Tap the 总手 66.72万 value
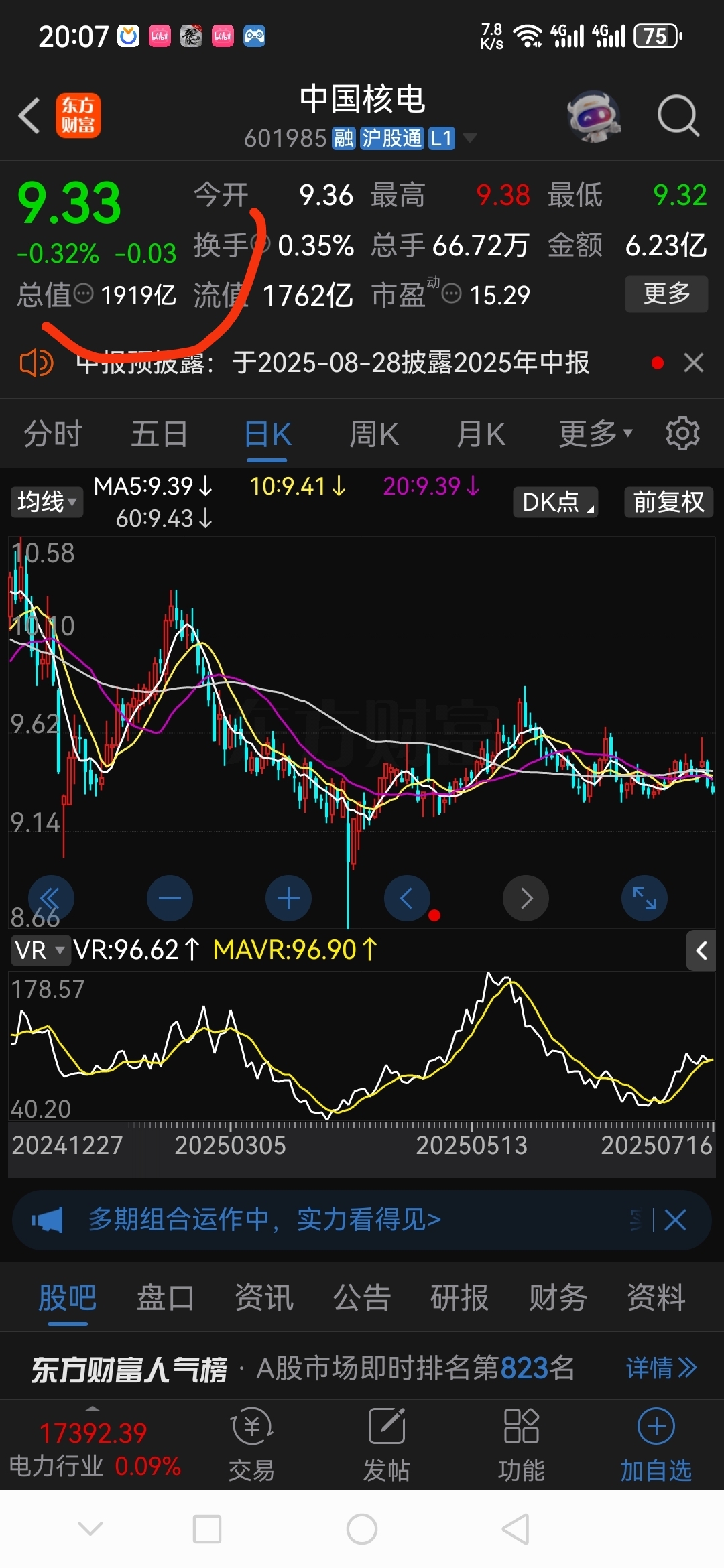Screen dimensions: 724x1568 click(x=481, y=245)
